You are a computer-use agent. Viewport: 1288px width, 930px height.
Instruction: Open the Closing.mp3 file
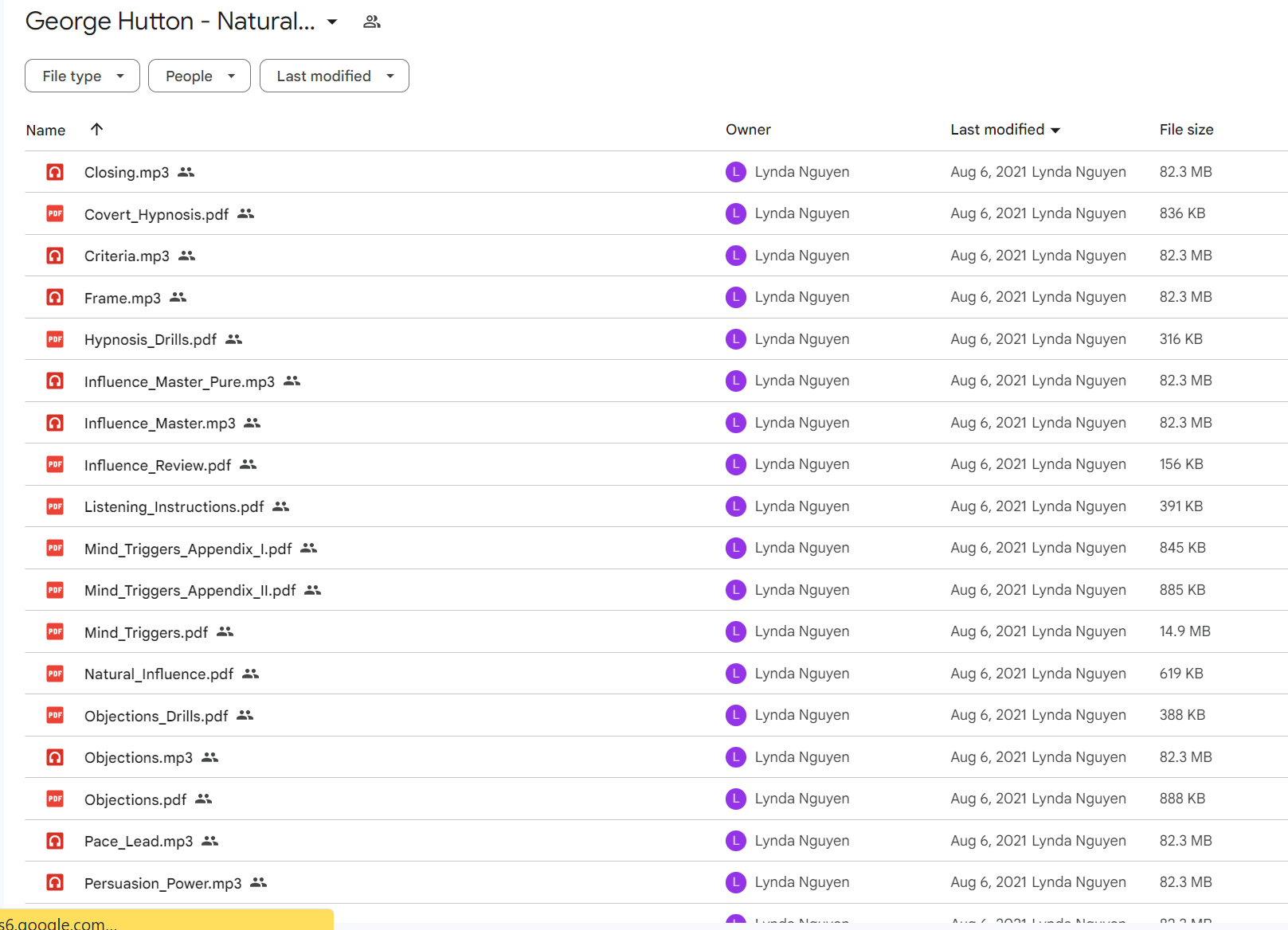coord(127,172)
